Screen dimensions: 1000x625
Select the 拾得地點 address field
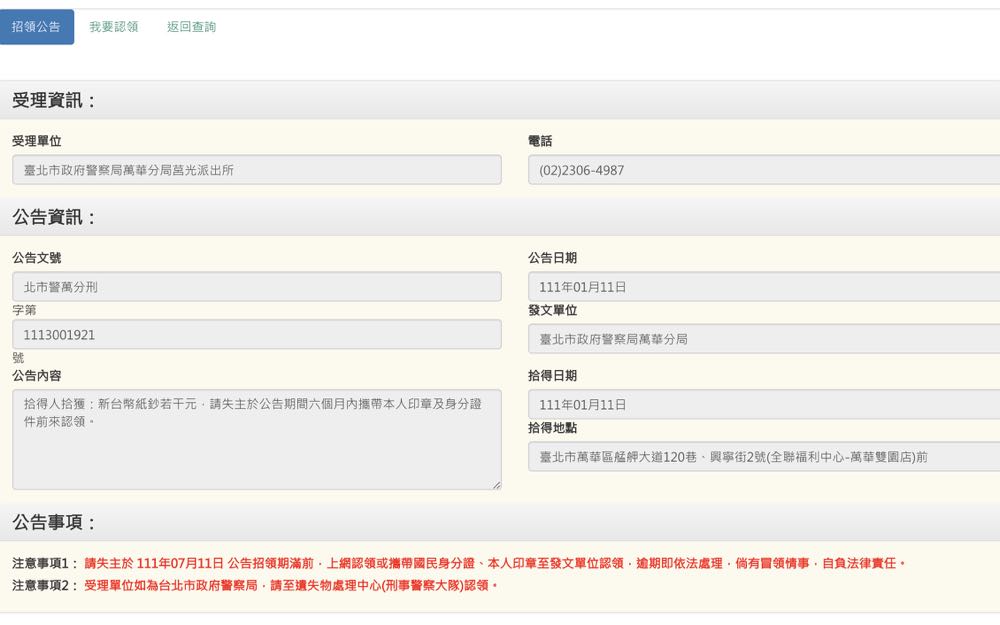pos(763,457)
